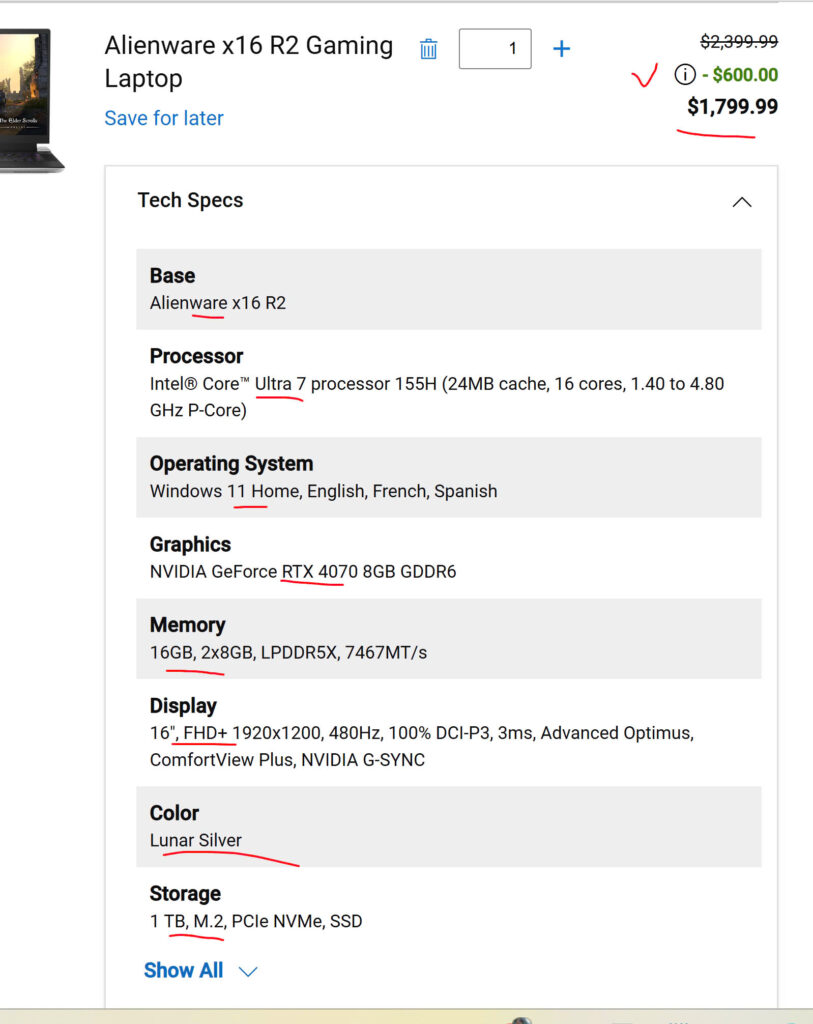
Task: Click the $1,799.99 final price
Action: [x=732, y=106]
